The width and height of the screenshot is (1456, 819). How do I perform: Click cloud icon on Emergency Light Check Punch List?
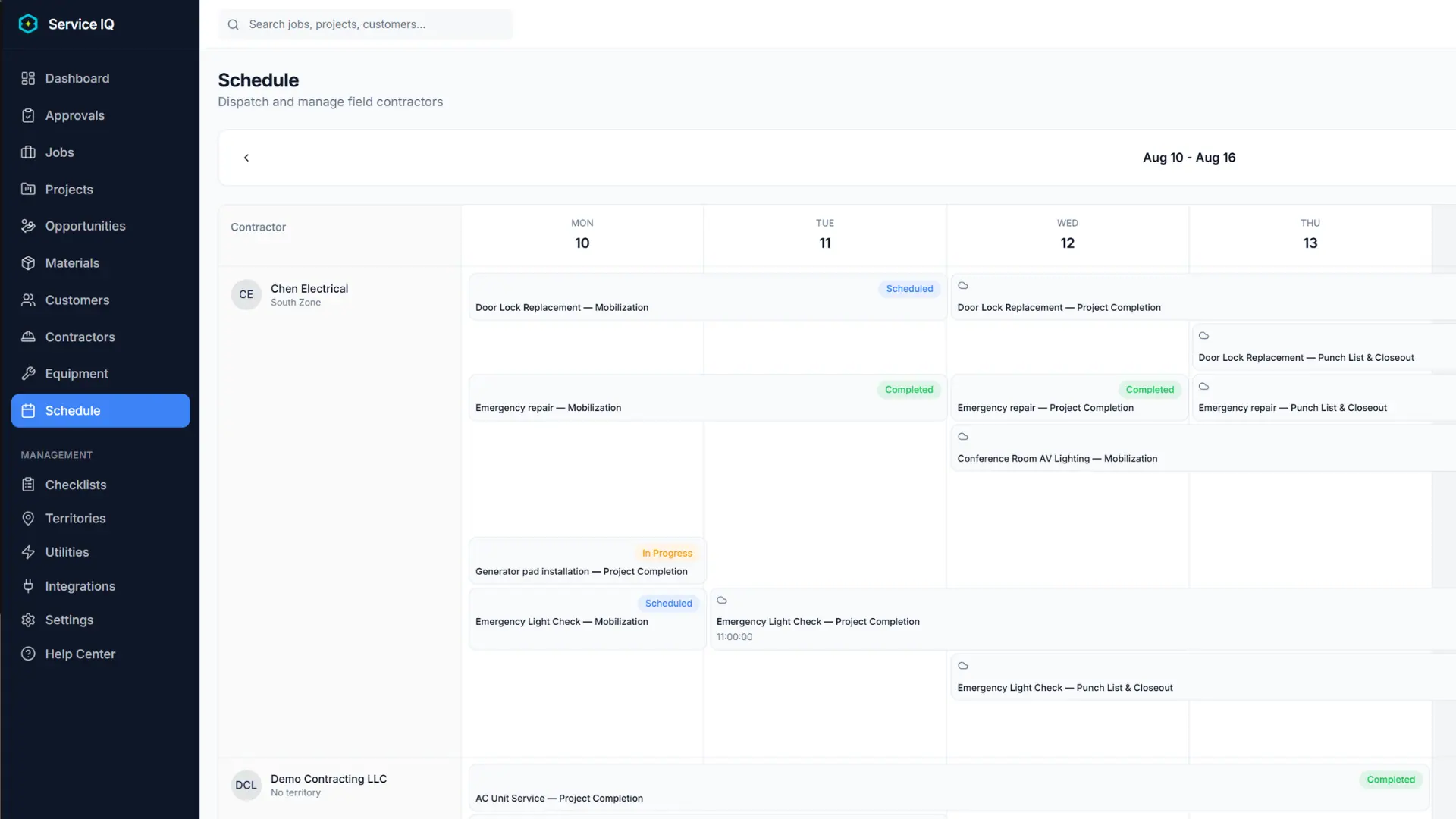[963, 666]
